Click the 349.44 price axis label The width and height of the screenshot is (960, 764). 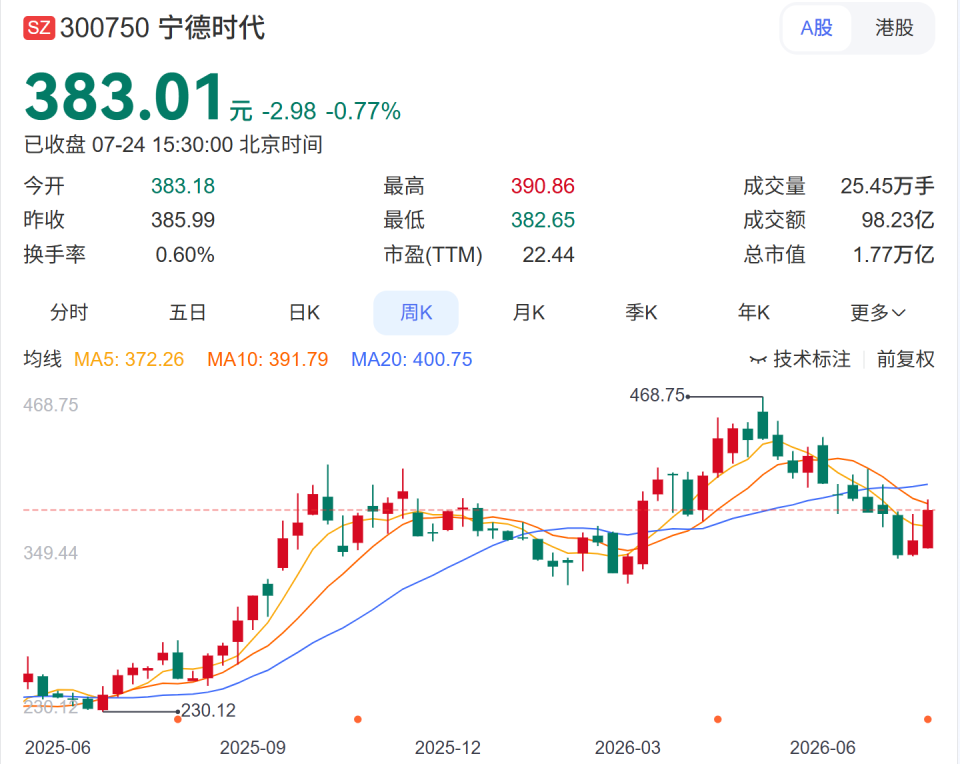pyautogui.click(x=51, y=553)
